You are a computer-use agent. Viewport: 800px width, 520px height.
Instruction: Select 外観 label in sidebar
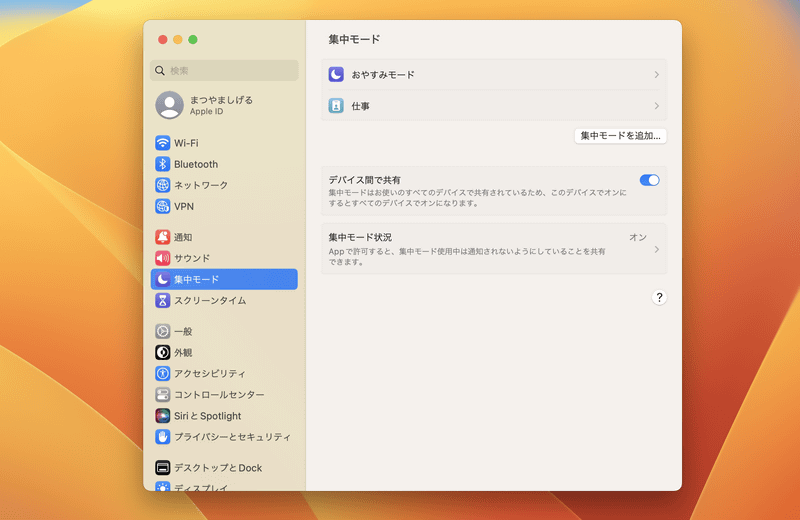point(183,353)
